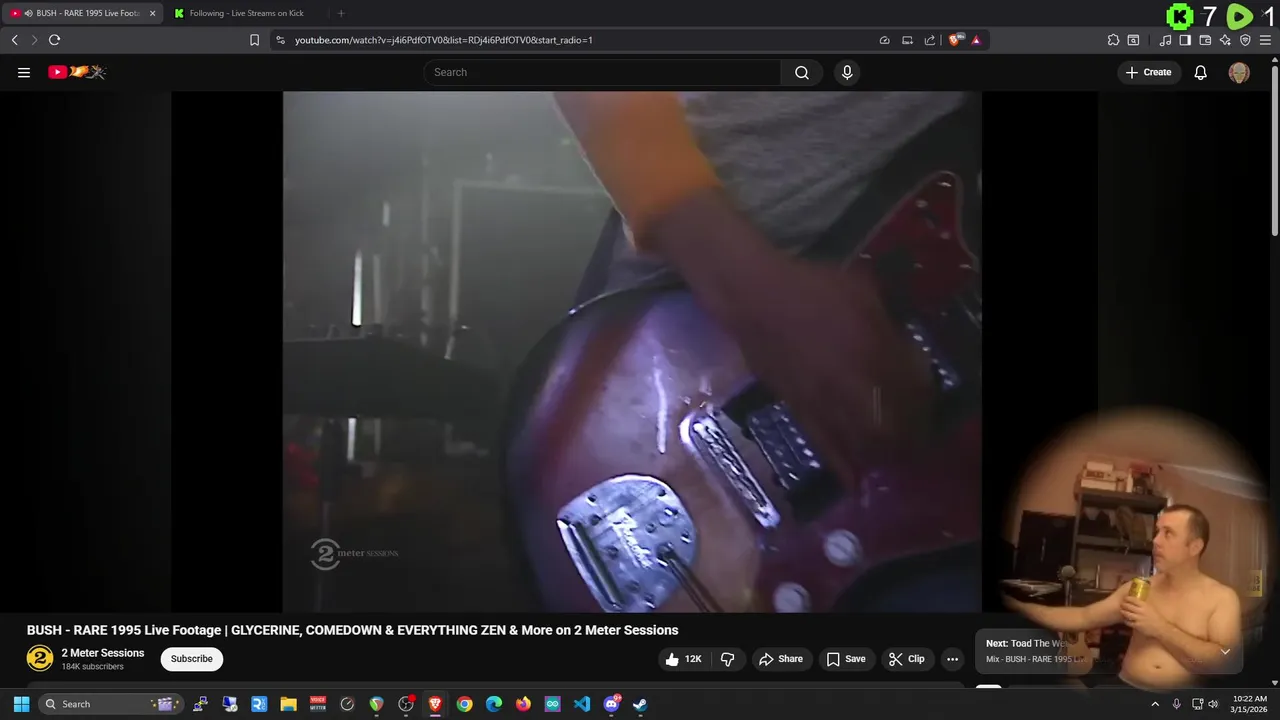The image size is (1280, 720).
Task: Click the Subscribe button
Action: pyautogui.click(x=191, y=659)
